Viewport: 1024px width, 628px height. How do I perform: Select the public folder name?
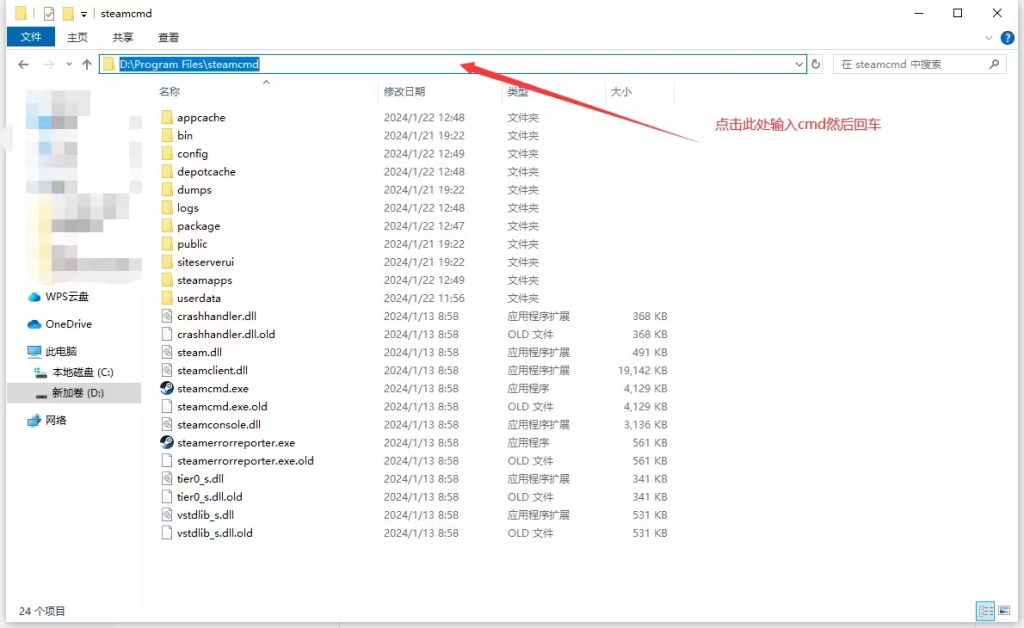(192, 244)
